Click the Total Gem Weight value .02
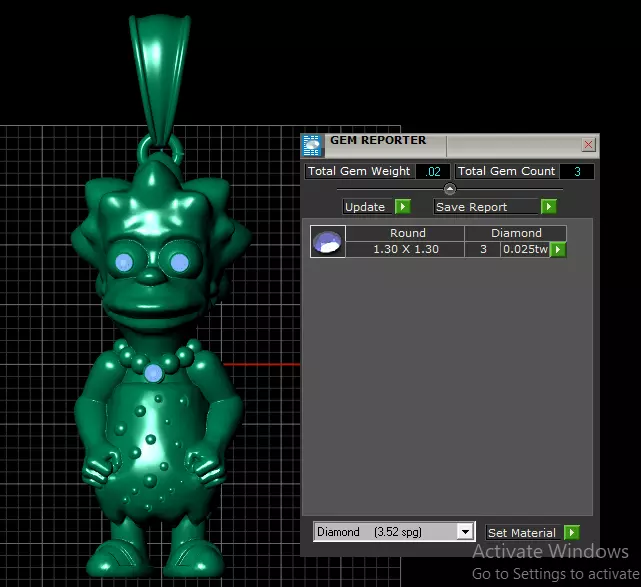This screenshot has width=641, height=587. (x=433, y=171)
